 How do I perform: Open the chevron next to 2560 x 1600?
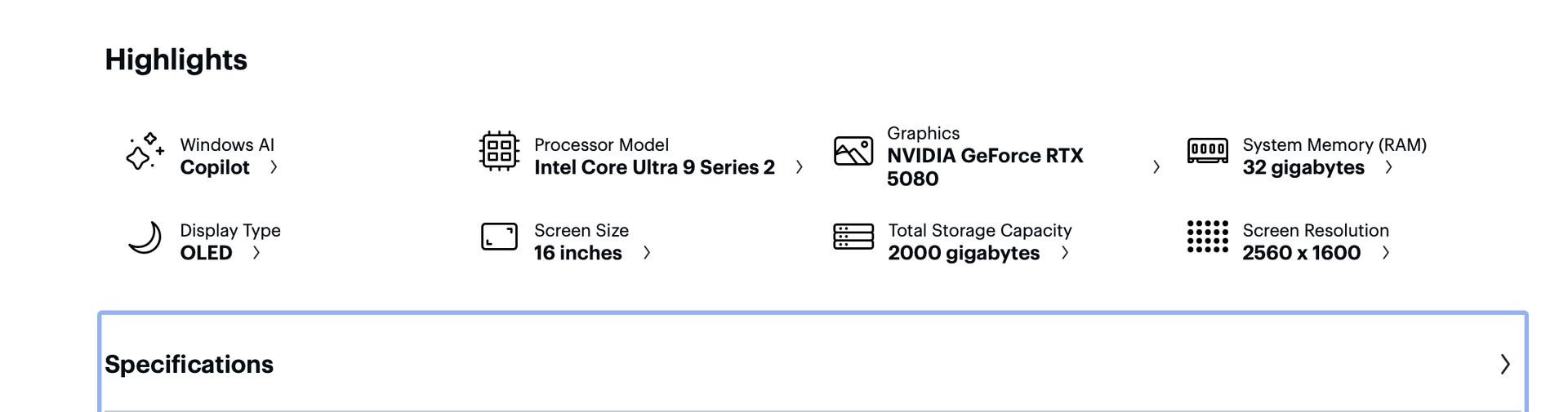1386,253
